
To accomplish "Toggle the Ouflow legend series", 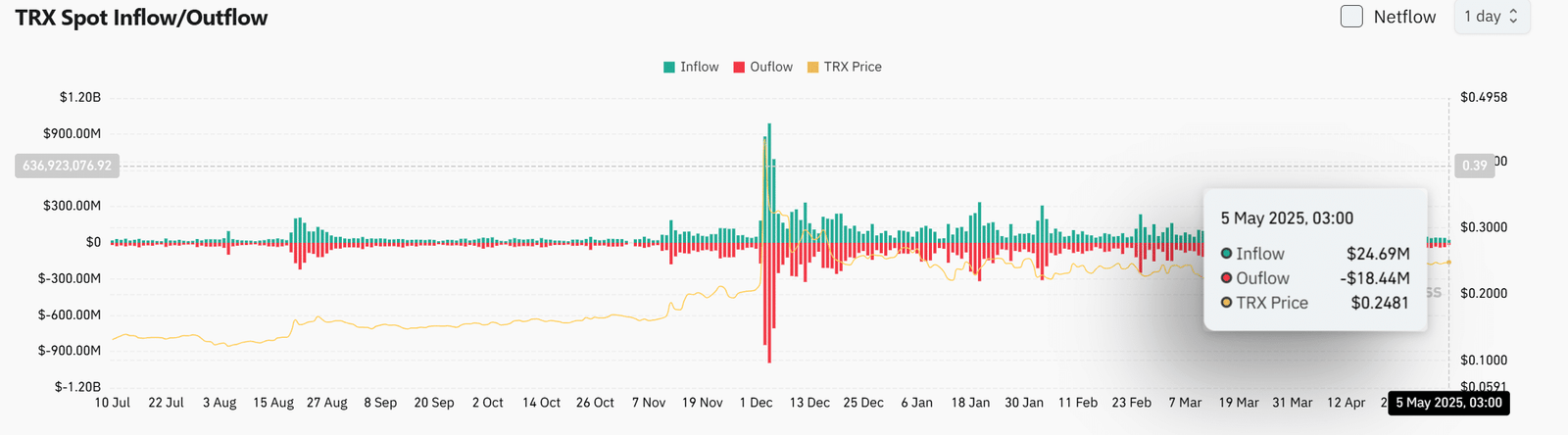I will (x=762, y=67).
